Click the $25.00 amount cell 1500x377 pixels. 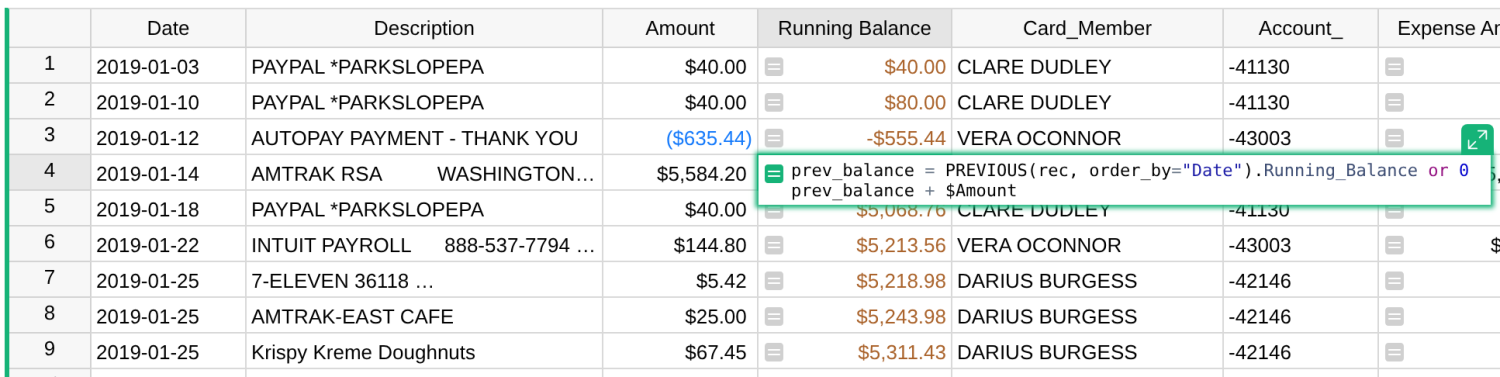[x=680, y=317]
